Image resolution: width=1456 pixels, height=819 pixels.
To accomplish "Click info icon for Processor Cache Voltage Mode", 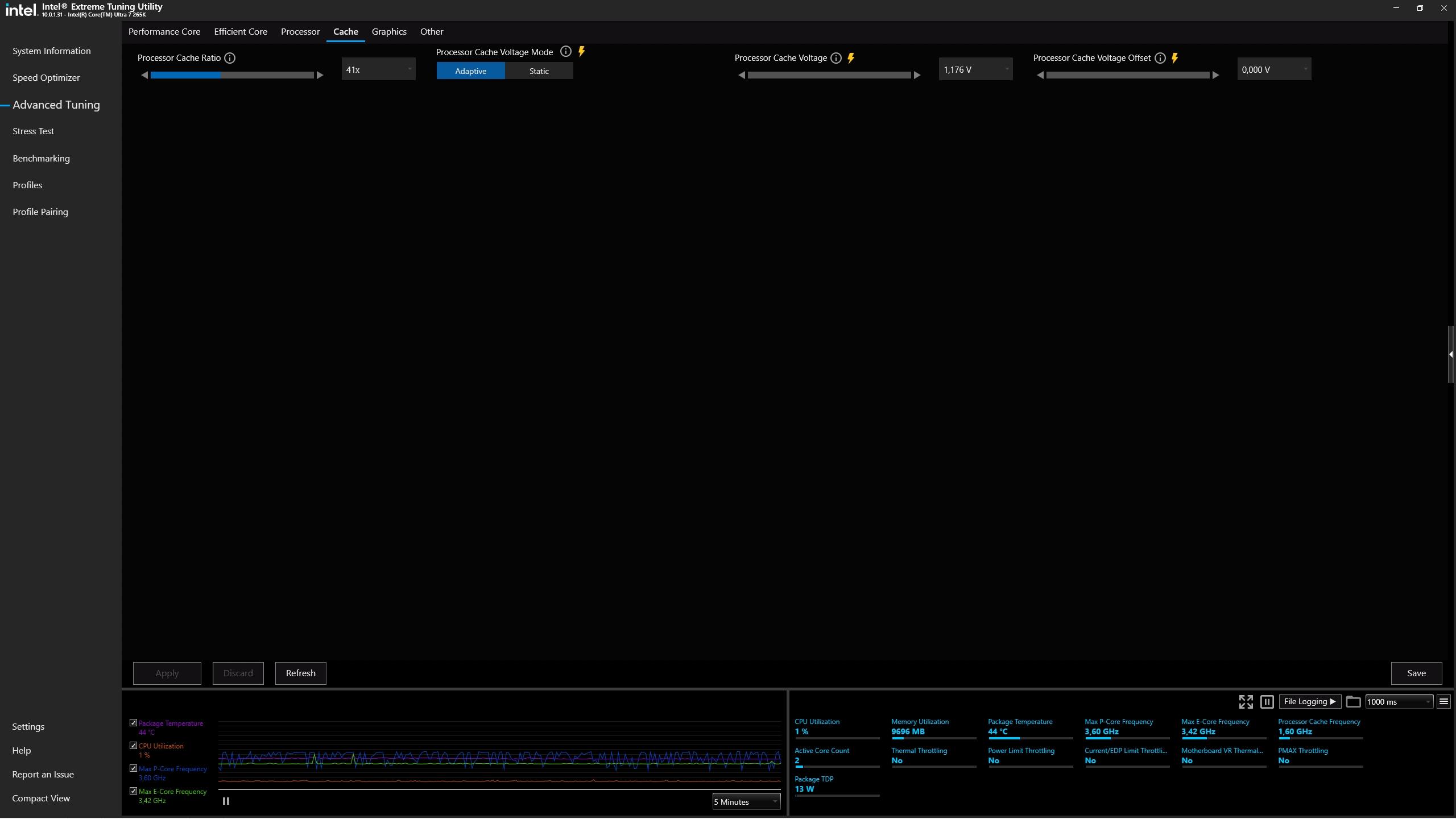I will pos(565,52).
